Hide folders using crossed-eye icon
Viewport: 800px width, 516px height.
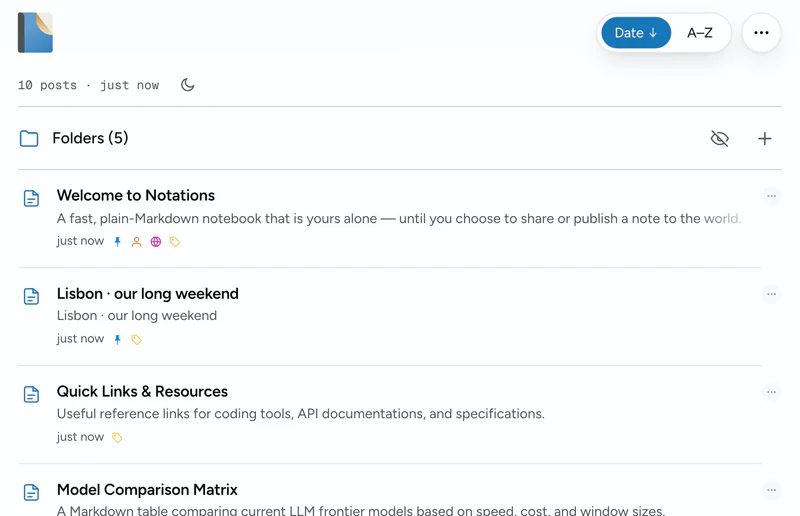point(719,138)
